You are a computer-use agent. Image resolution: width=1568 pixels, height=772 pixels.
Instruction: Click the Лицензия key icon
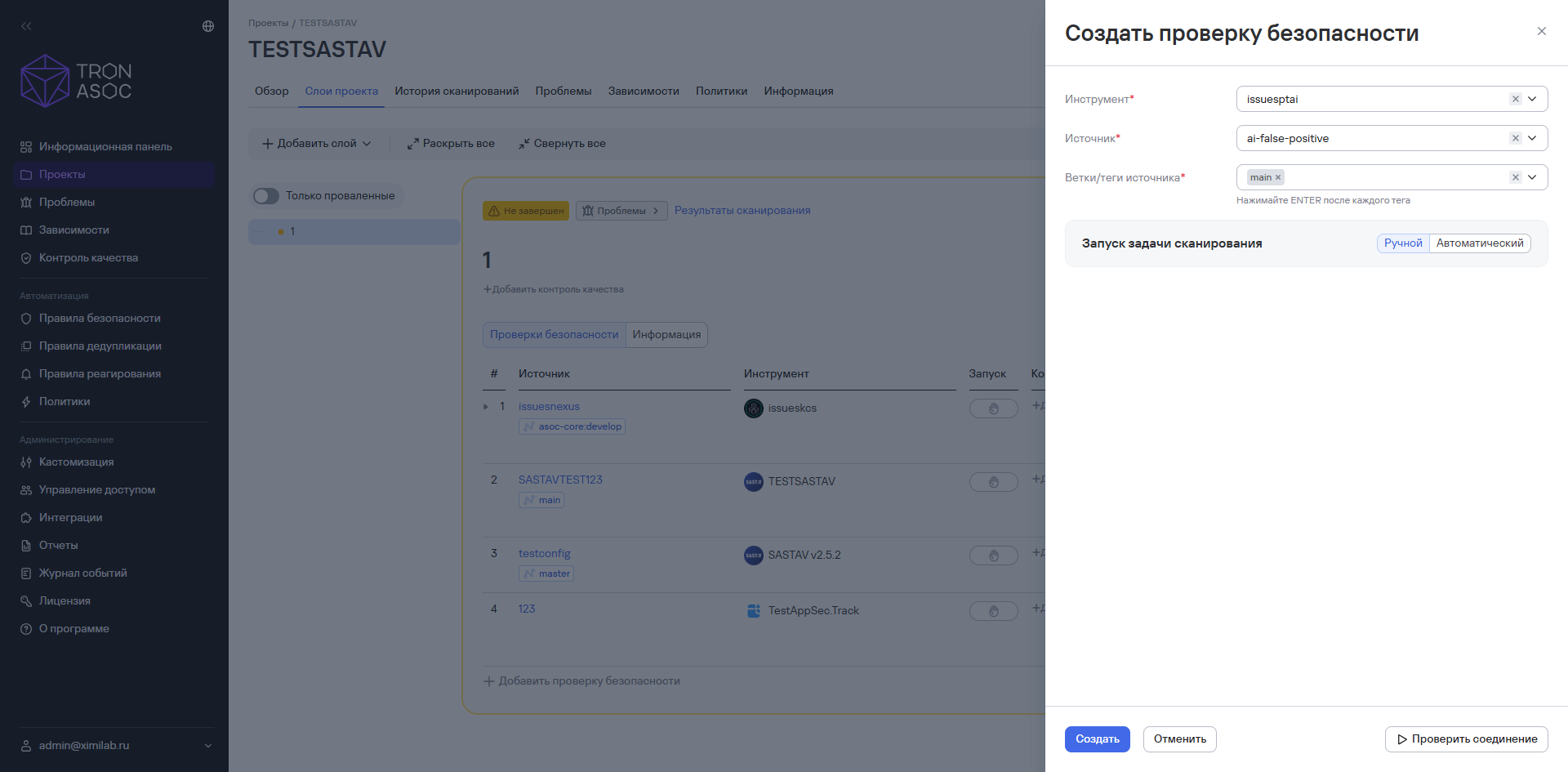(26, 600)
